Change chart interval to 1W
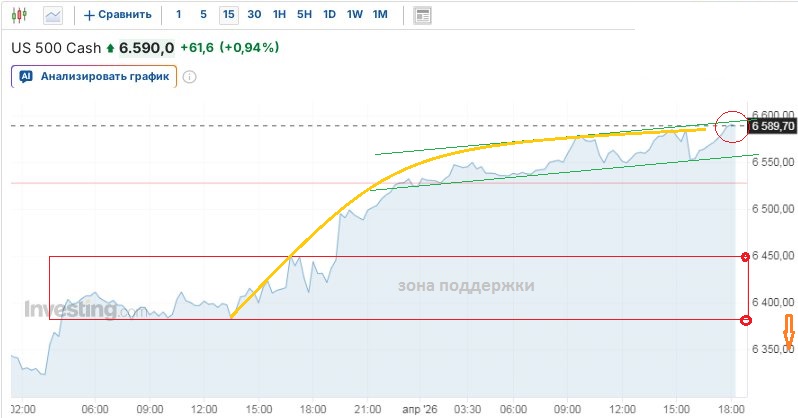This screenshot has height=418, width=798. point(354,15)
